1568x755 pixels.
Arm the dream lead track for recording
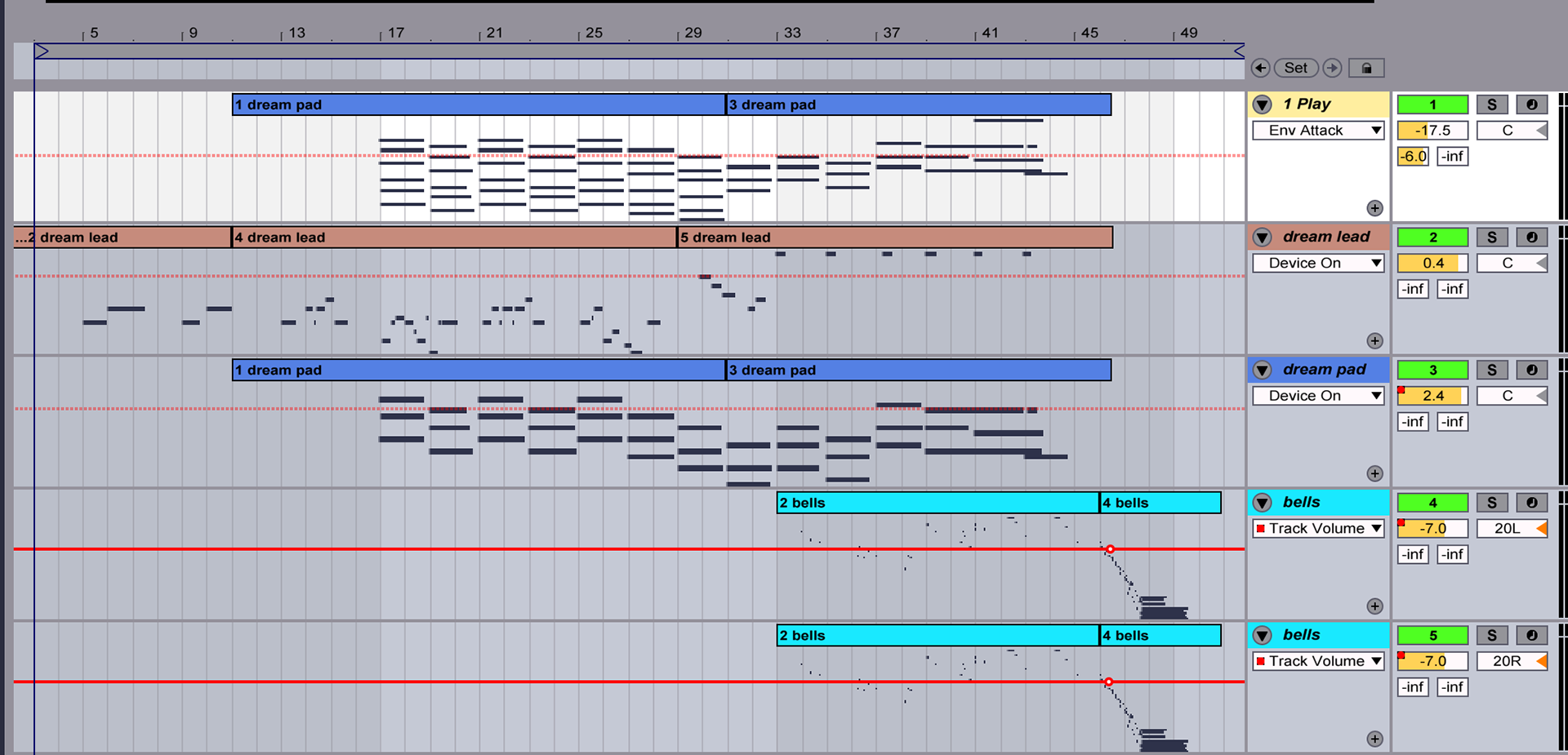(x=1532, y=238)
